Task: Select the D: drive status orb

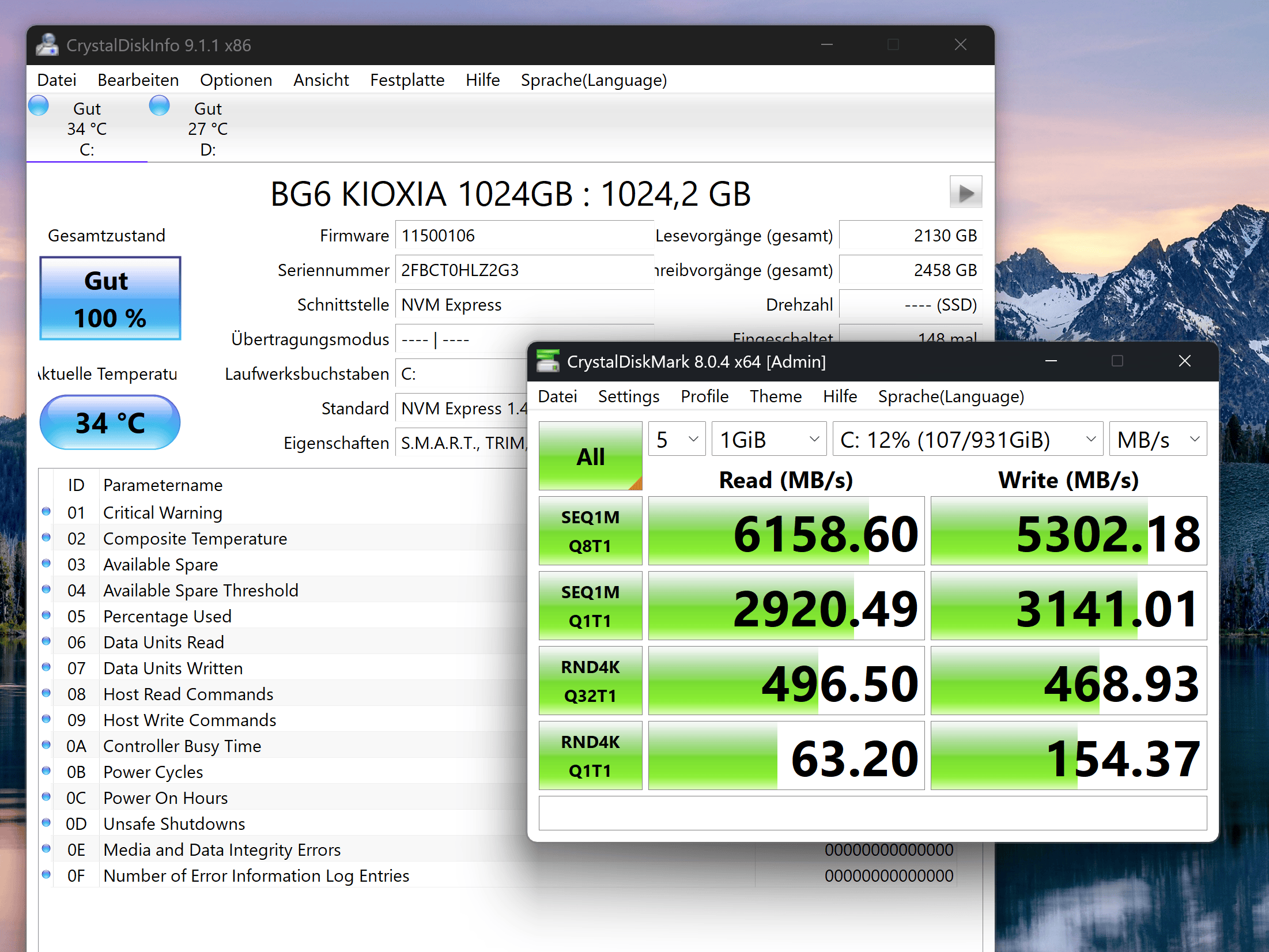Action: (x=160, y=106)
